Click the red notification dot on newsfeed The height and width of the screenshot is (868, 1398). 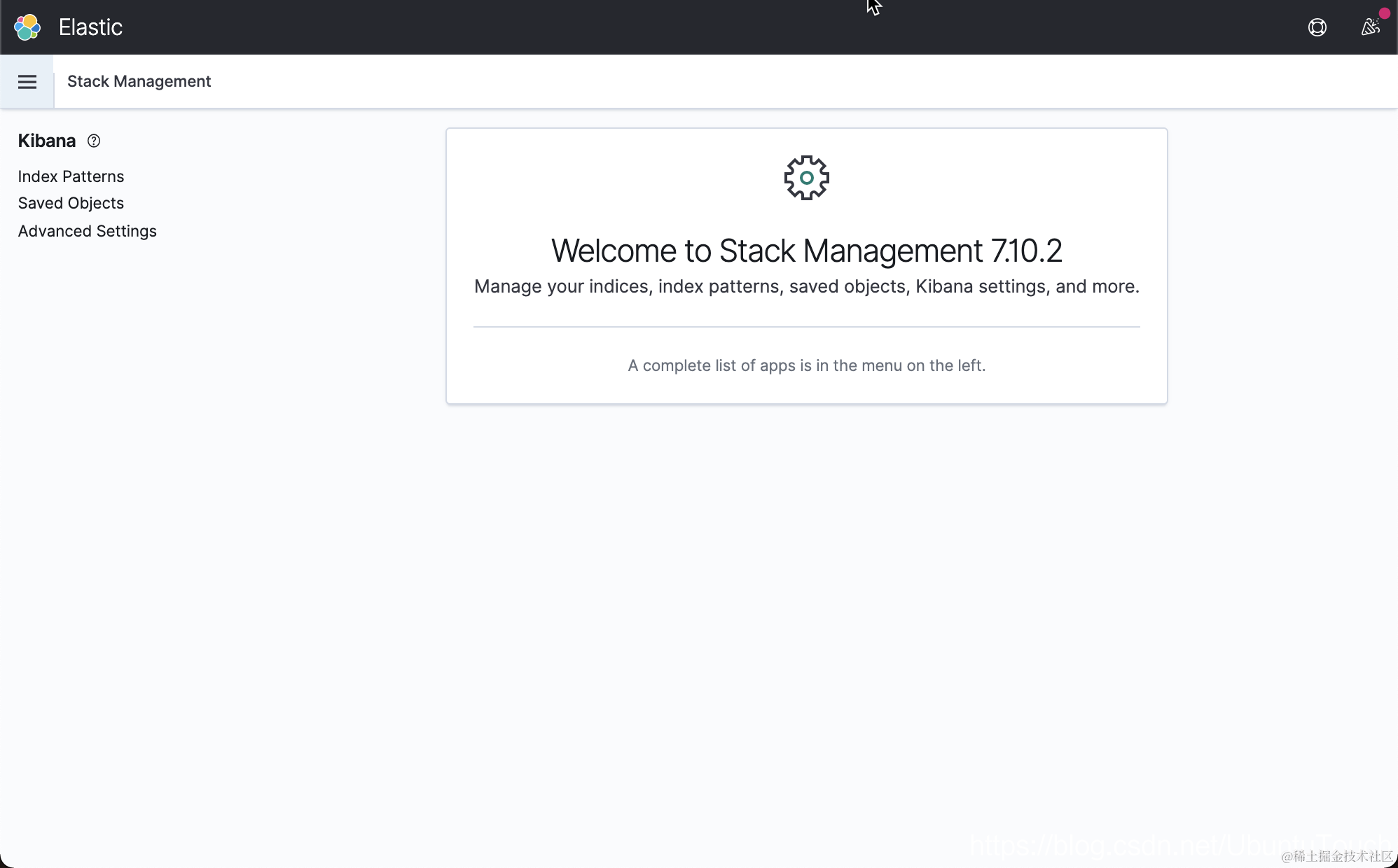pos(1384,14)
